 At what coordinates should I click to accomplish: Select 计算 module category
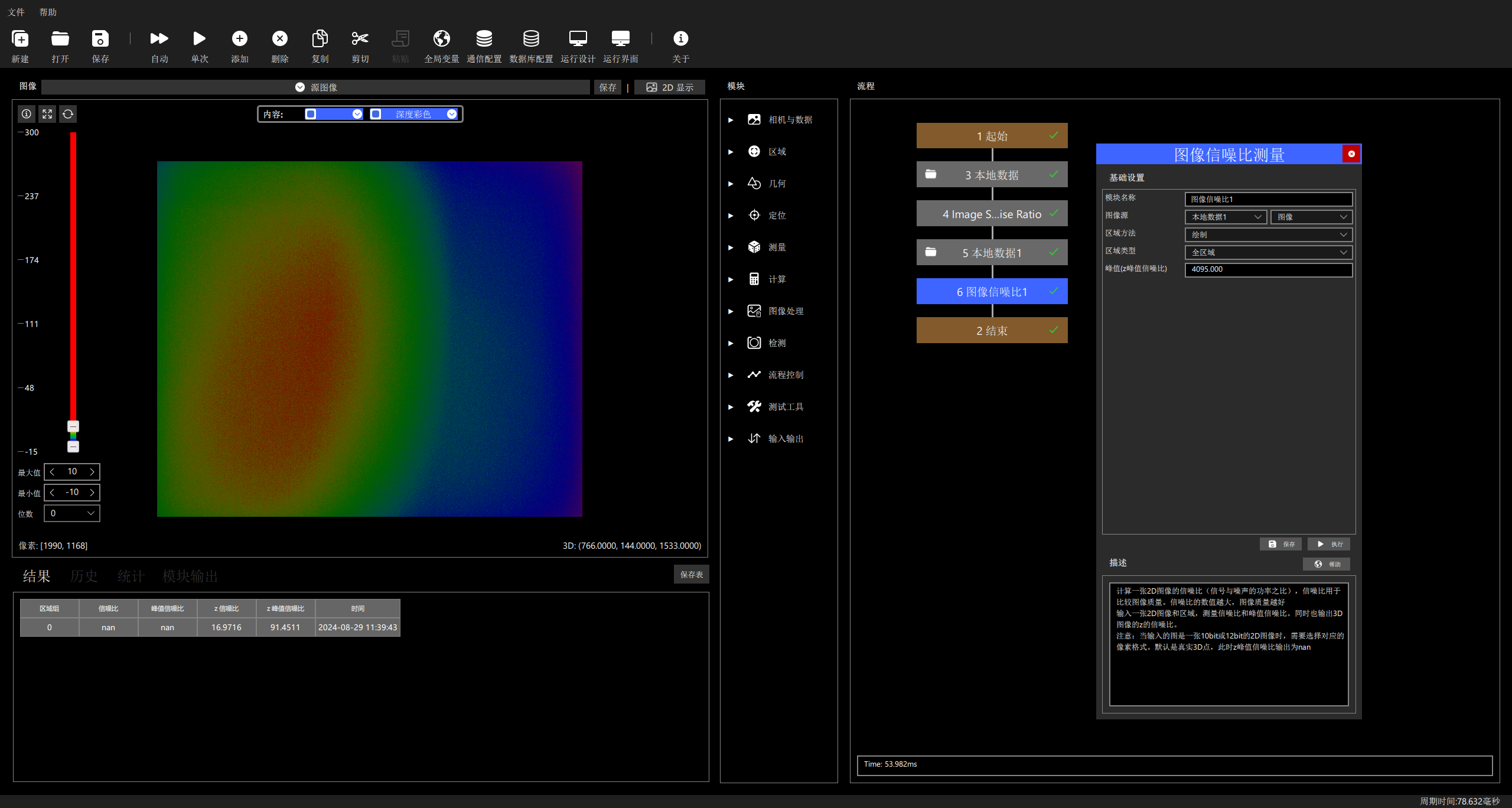tap(777, 279)
